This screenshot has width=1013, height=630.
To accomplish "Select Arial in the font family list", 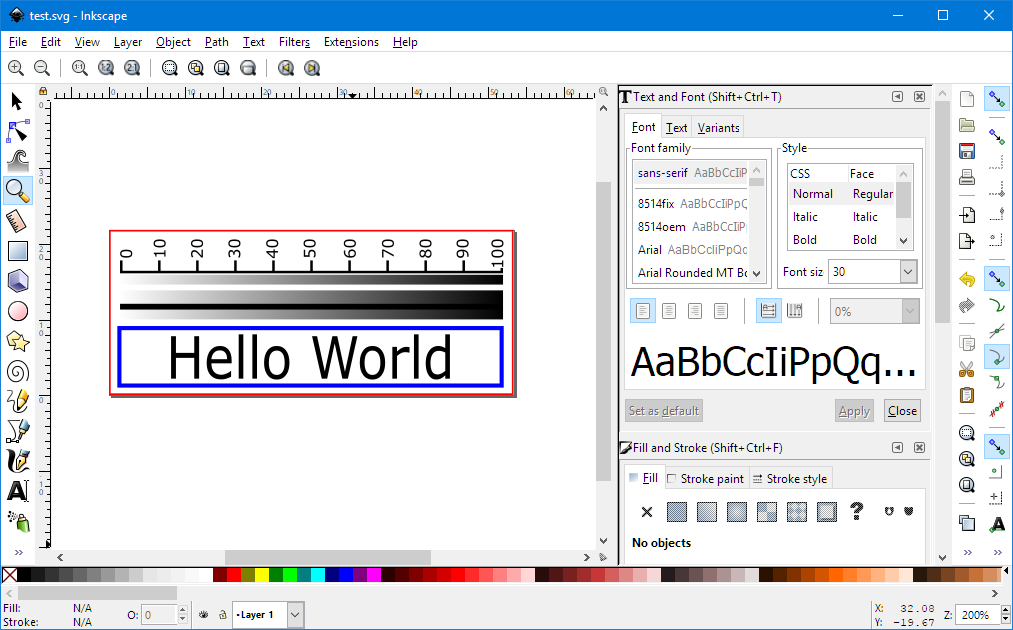I will 650,250.
